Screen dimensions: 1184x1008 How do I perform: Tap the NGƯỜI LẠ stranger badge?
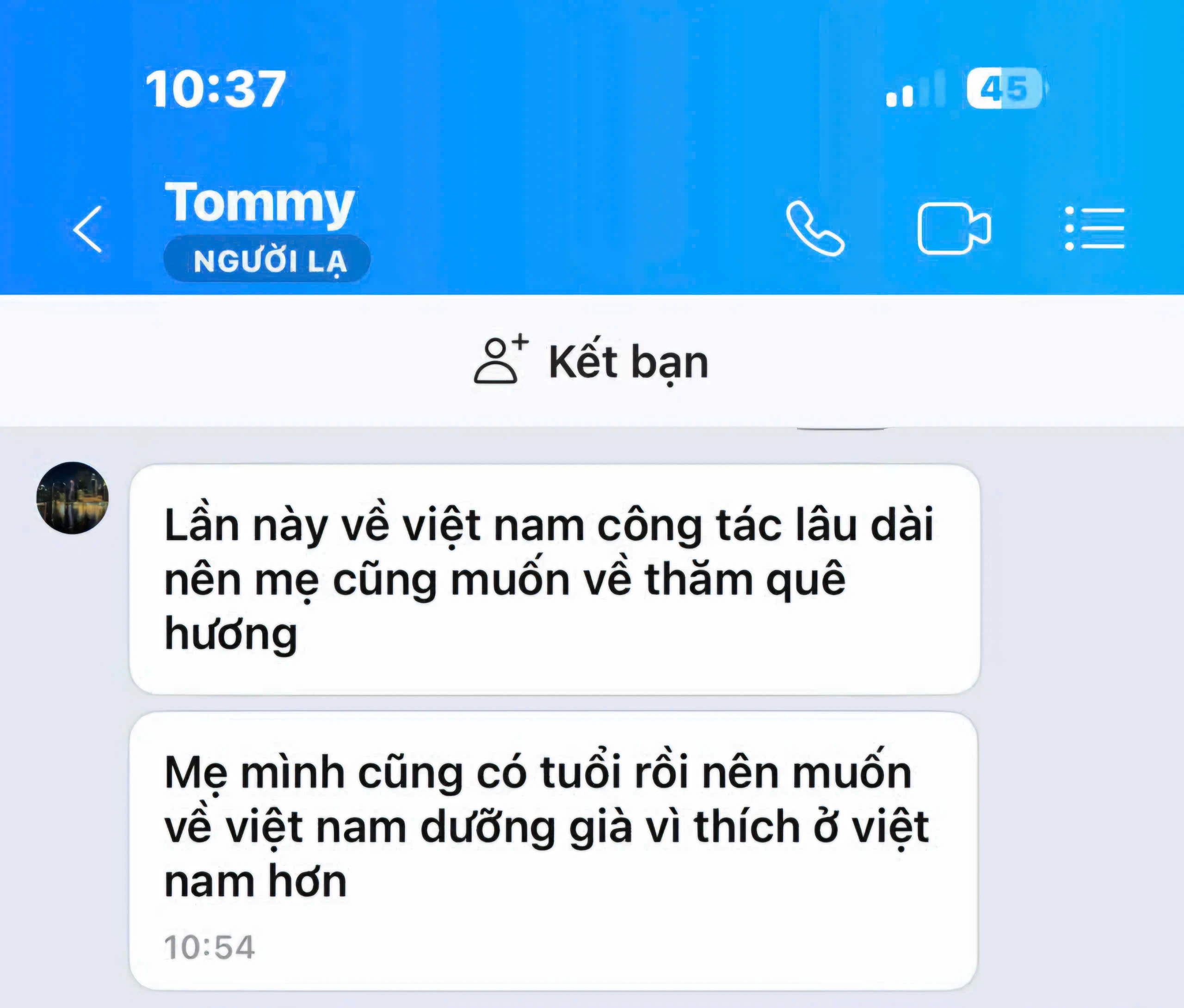click(x=267, y=260)
